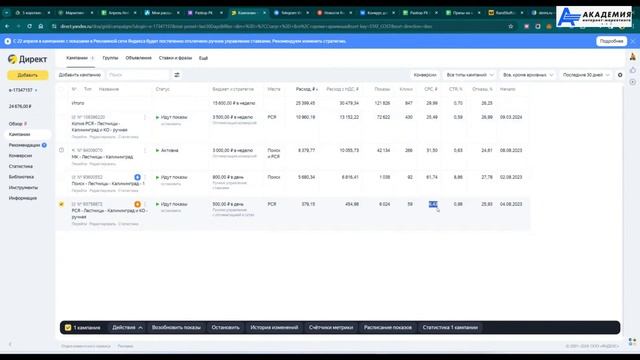Open Обзор in the left sidebar
640x360 pixels.
[x=16, y=124]
